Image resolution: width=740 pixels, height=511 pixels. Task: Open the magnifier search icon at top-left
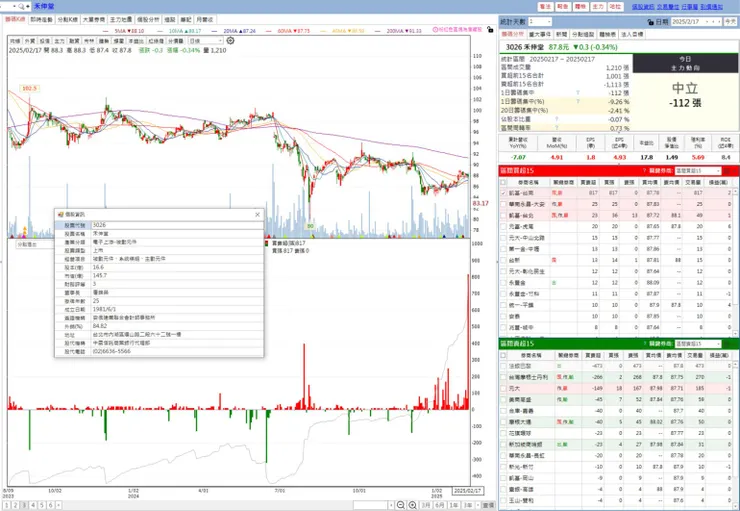point(22,6)
